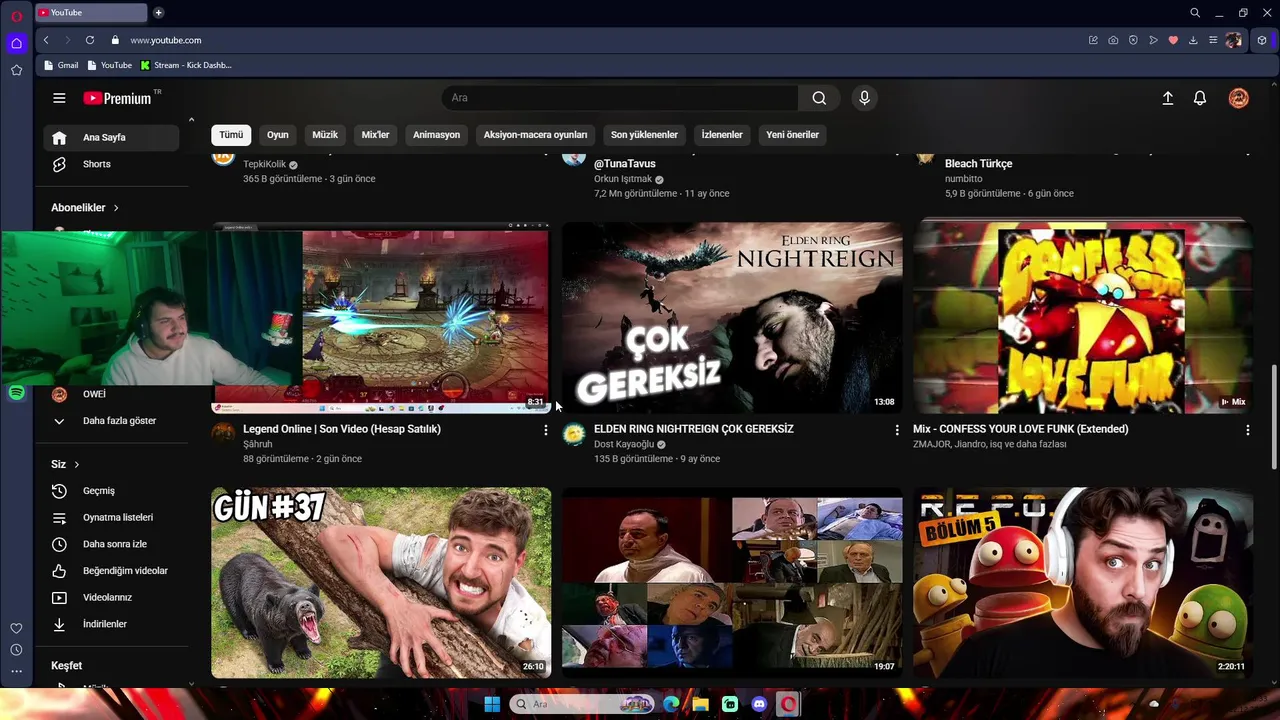Open the YouTube hamburger guide menu

(59, 98)
